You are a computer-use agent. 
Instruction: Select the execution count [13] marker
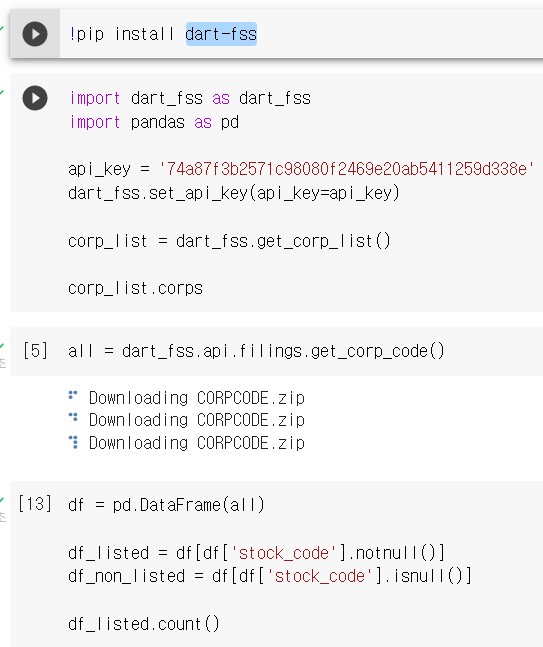click(35, 504)
